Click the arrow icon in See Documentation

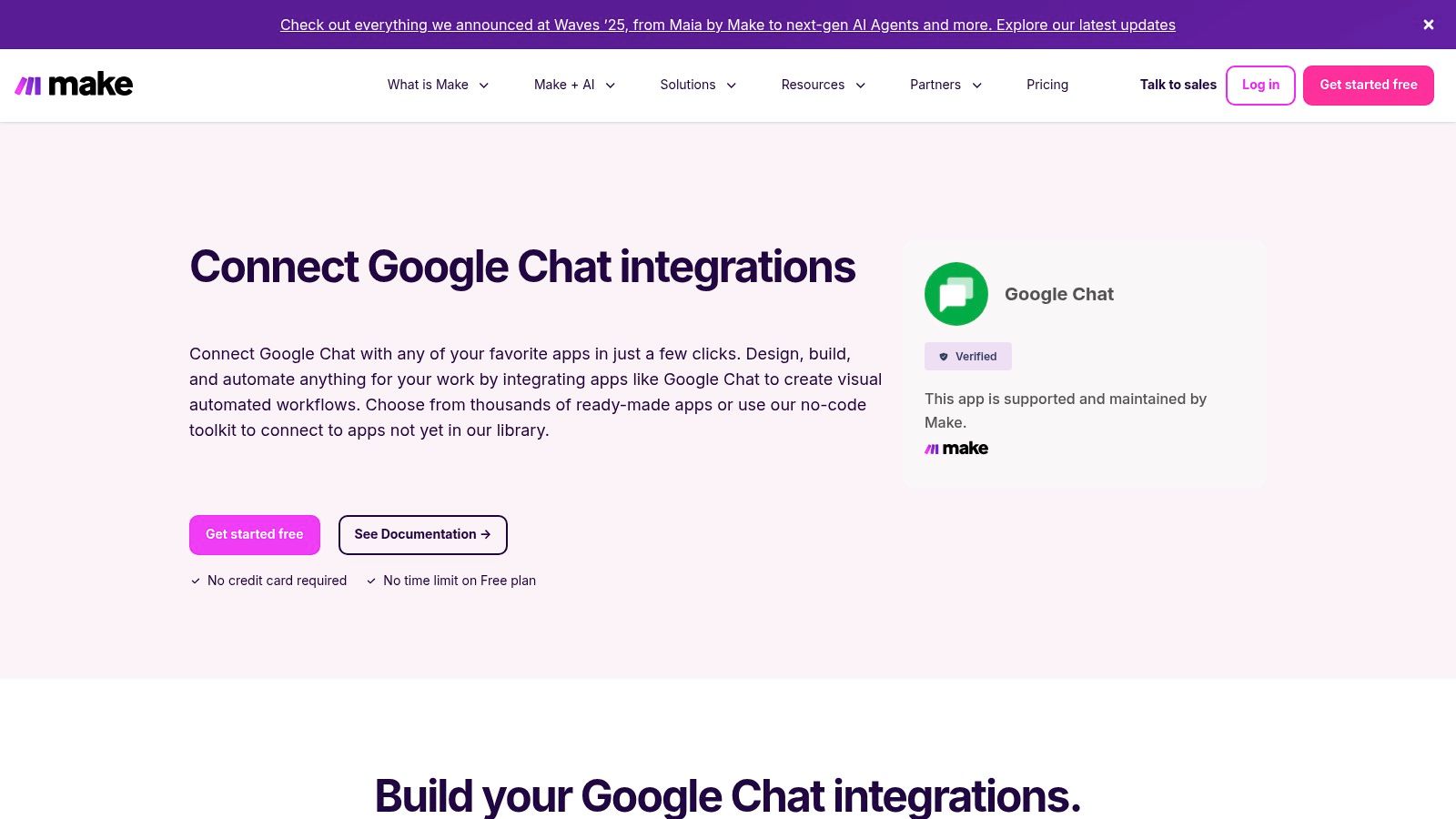pyautogui.click(x=485, y=534)
